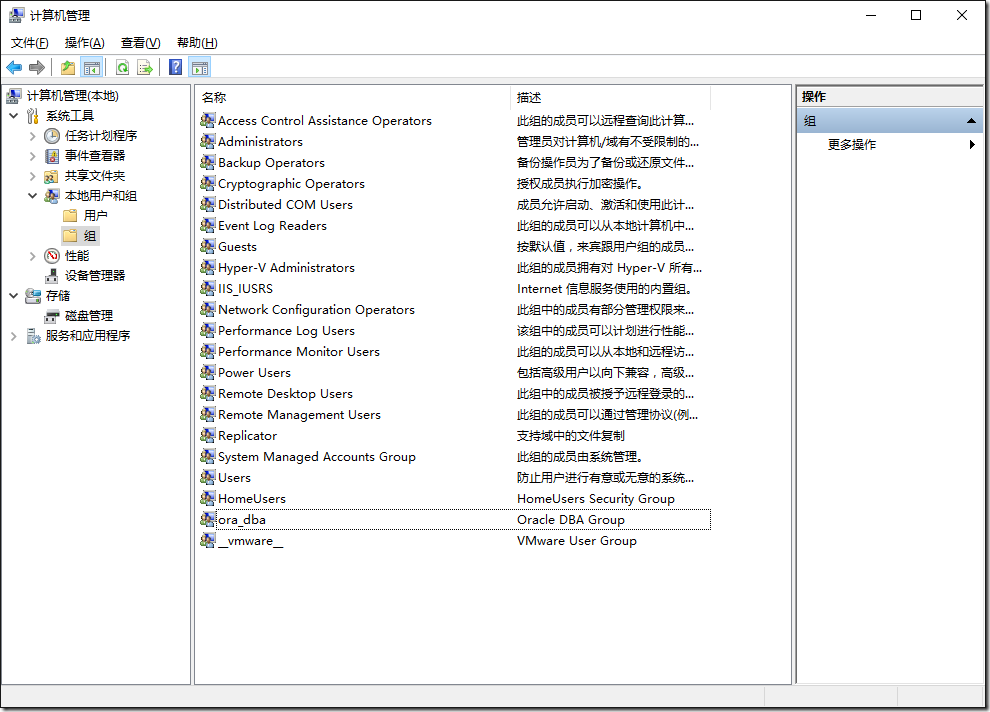Click the group icon next to Users
This screenshot has width=990, height=712.
[x=208, y=477]
